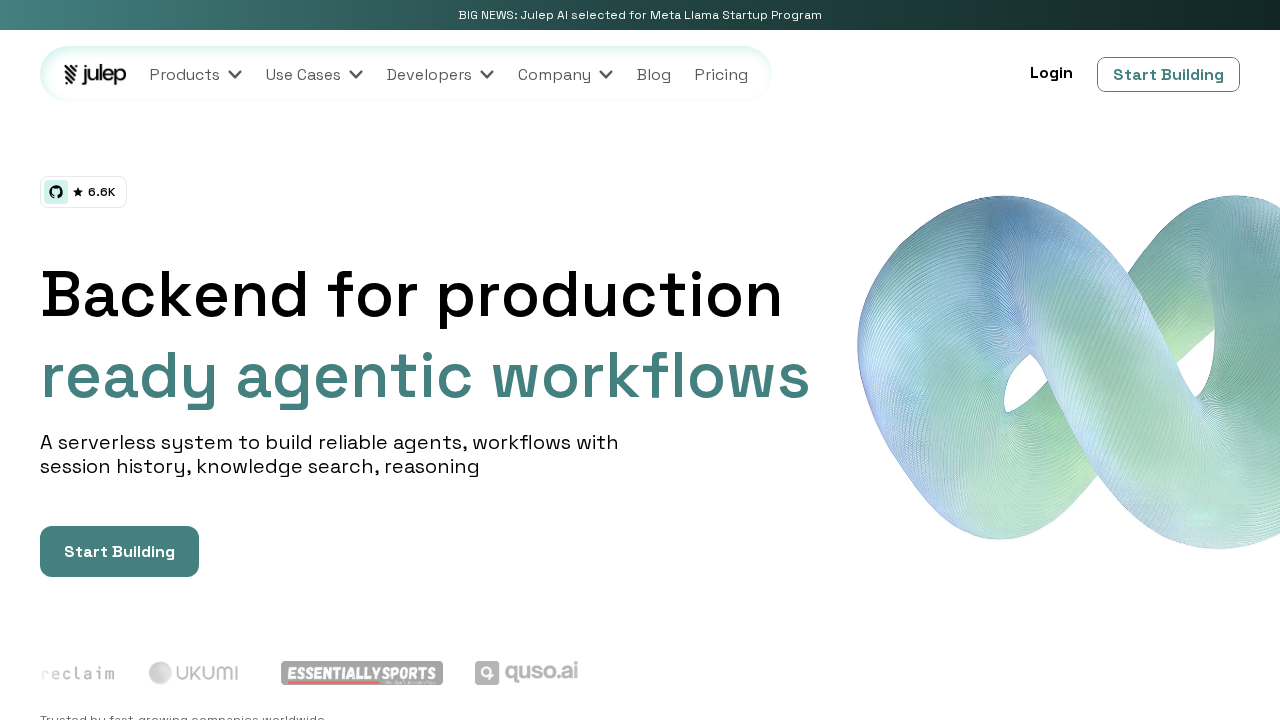Click the quso.ai magnifier logo
Screen dimensions: 1280x720
point(488,673)
